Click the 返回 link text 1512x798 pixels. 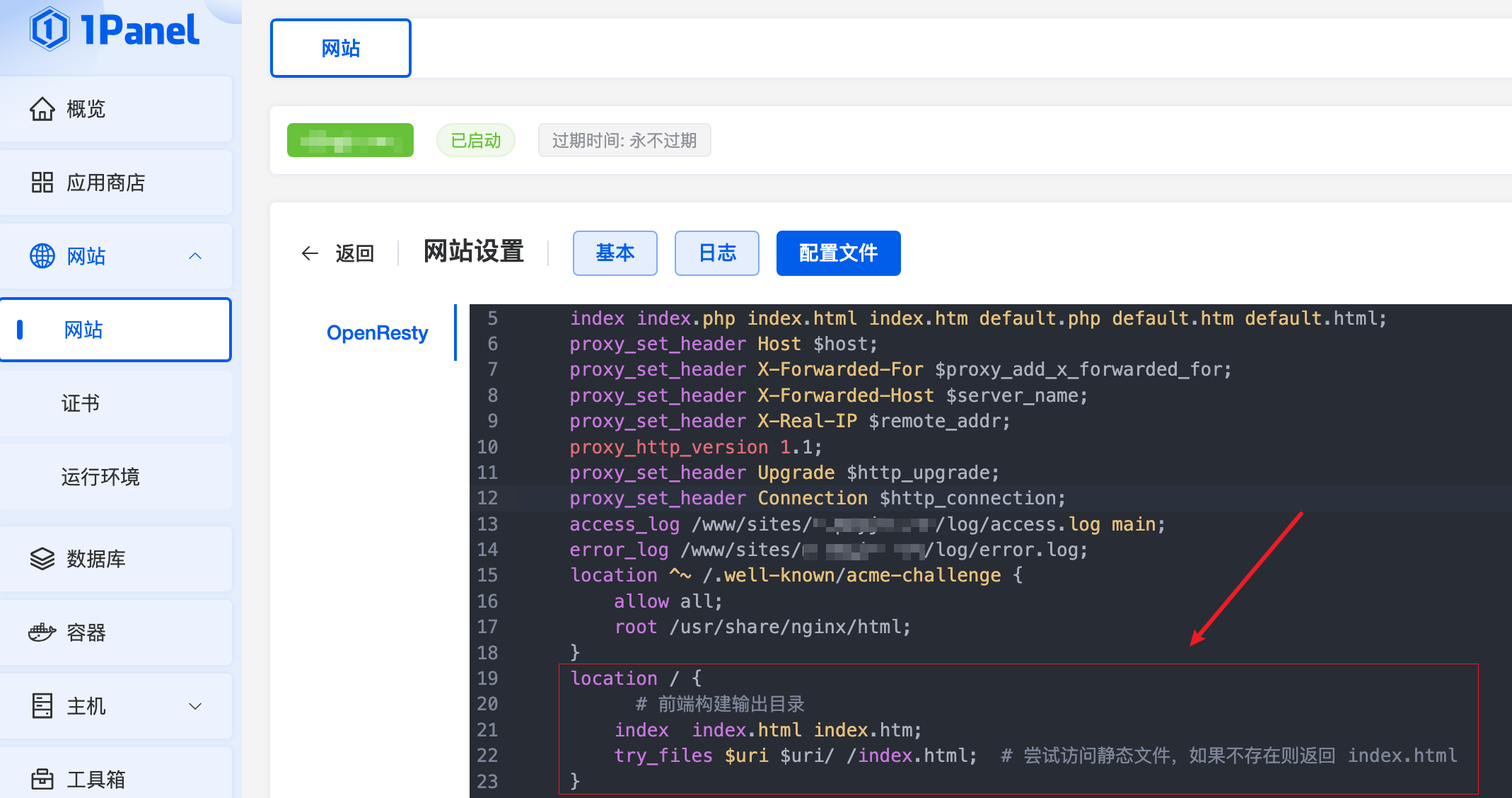[355, 253]
